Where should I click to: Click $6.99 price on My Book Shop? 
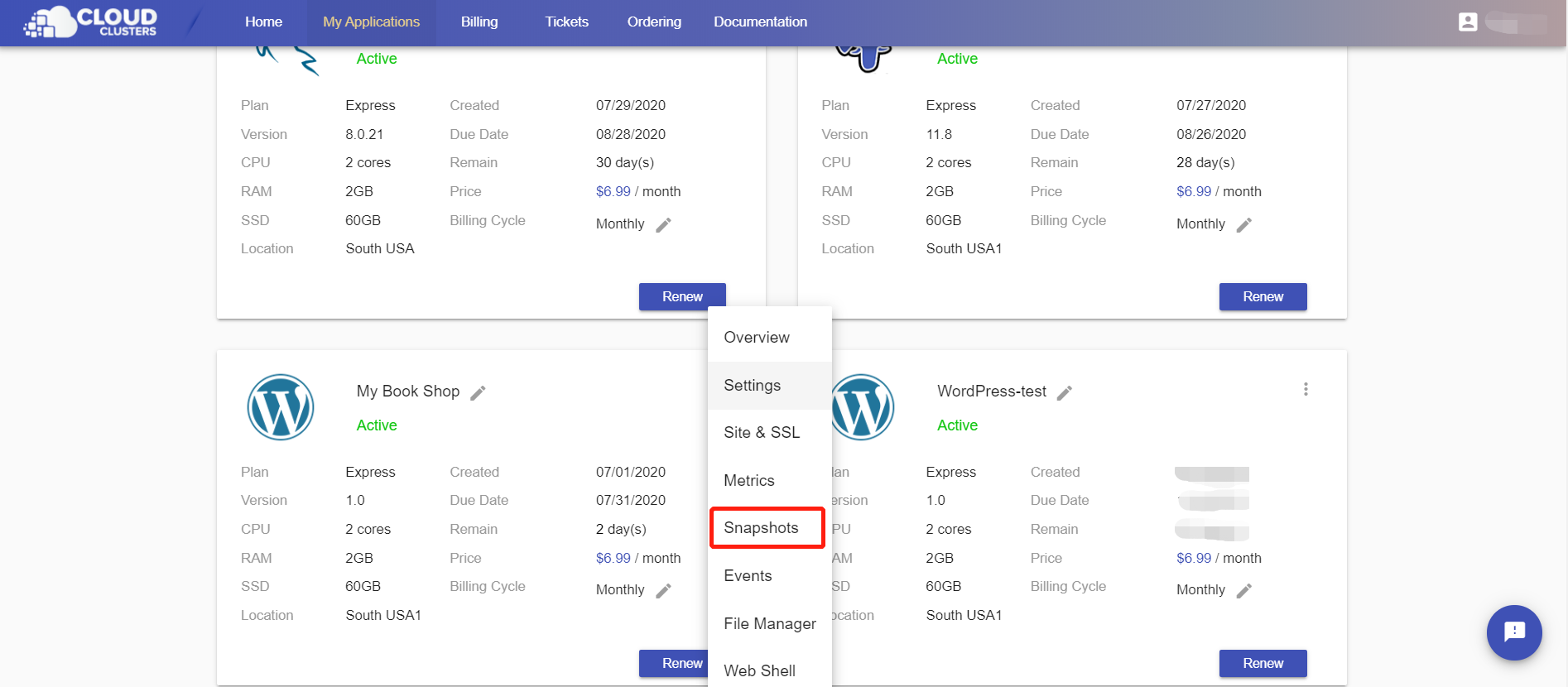[613, 558]
